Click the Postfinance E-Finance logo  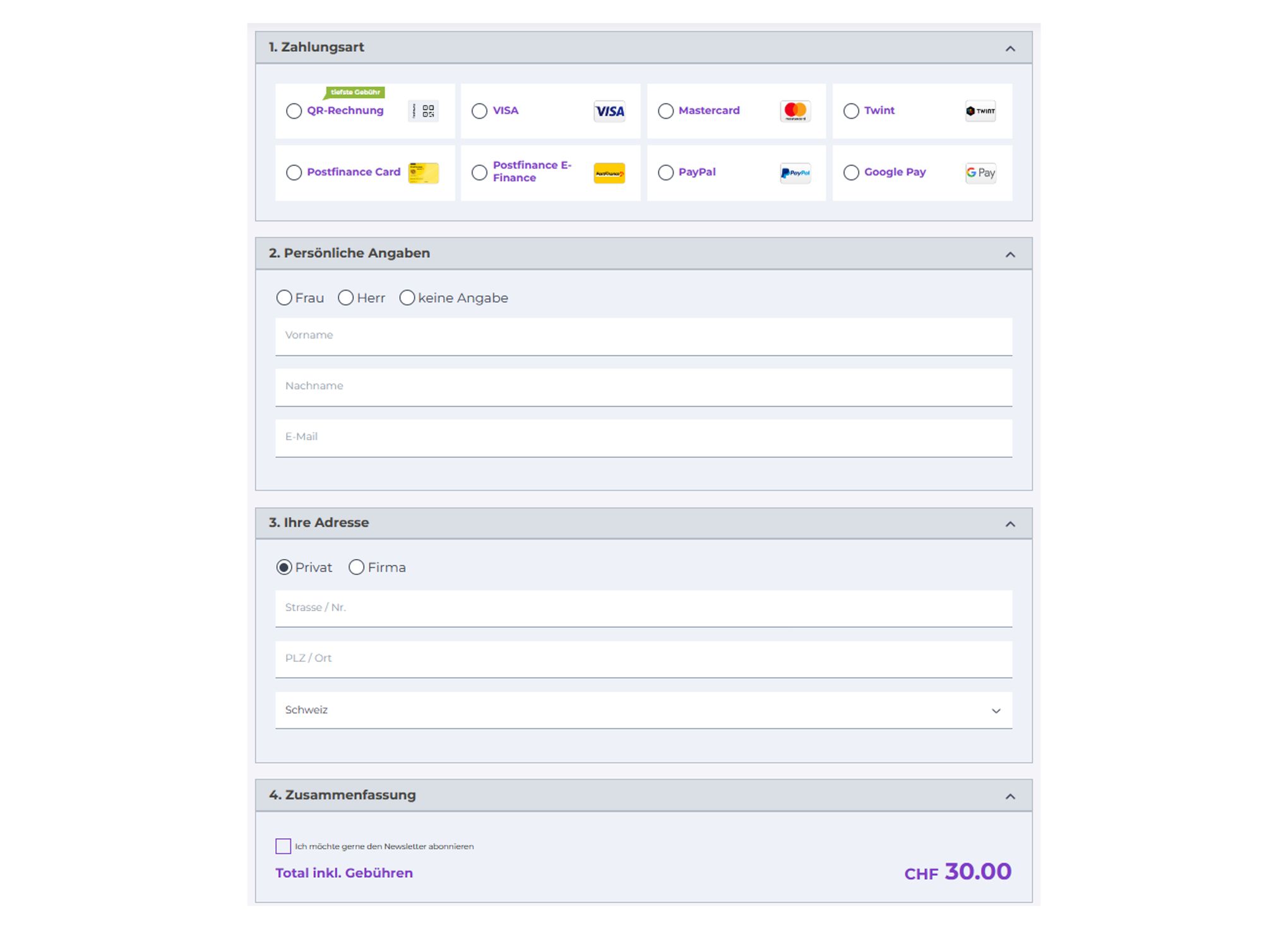pyautogui.click(x=609, y=173)
